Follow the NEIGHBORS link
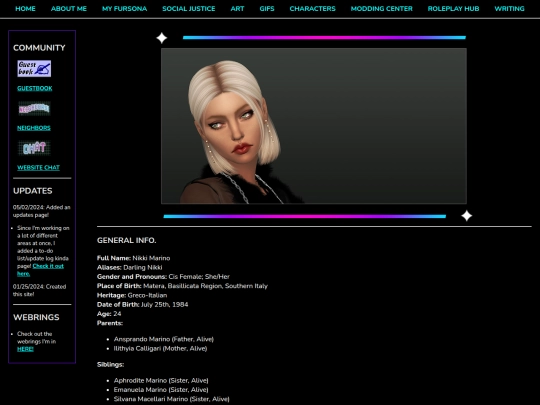Viewport: 540px width, 405px height. click(34, 128)
